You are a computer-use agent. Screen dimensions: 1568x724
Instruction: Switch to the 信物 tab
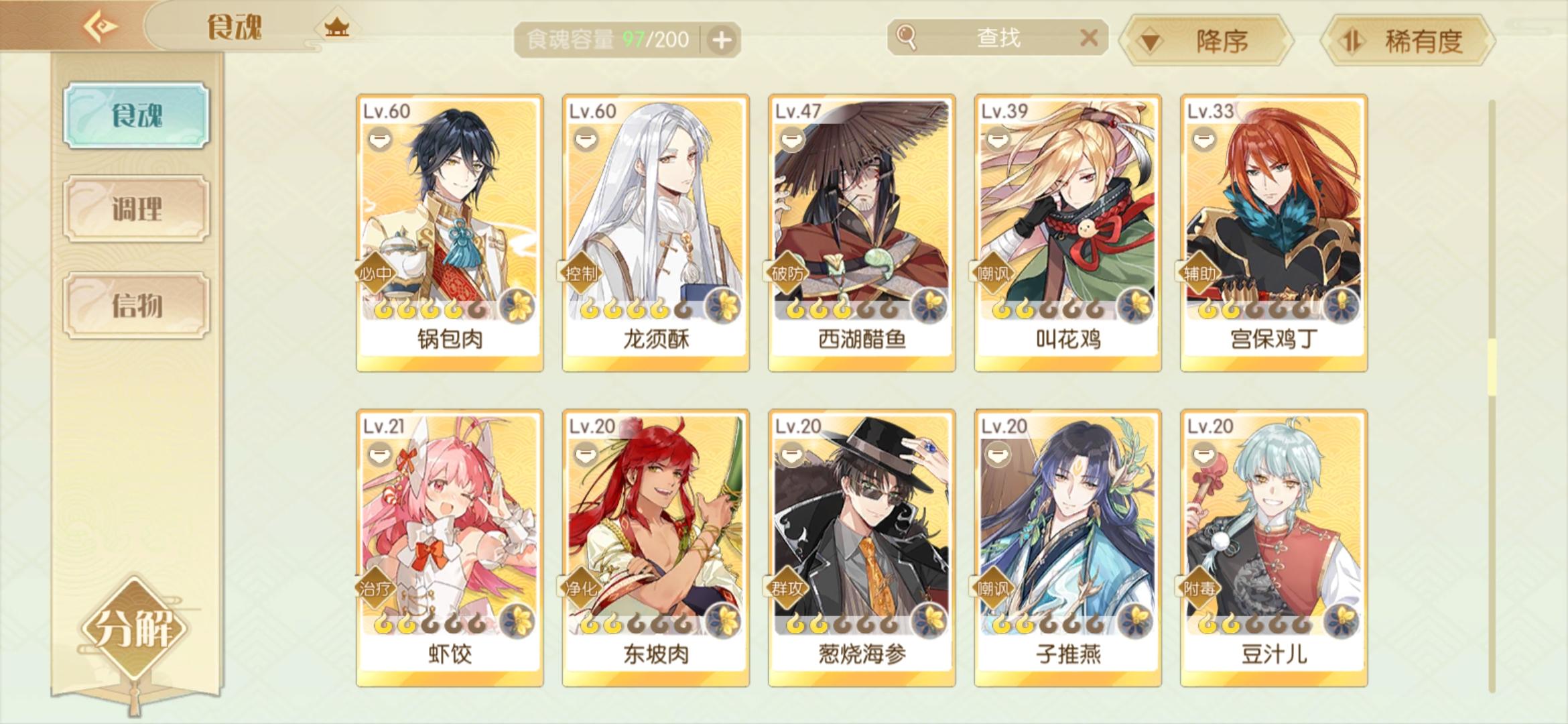tap(137, 305)
